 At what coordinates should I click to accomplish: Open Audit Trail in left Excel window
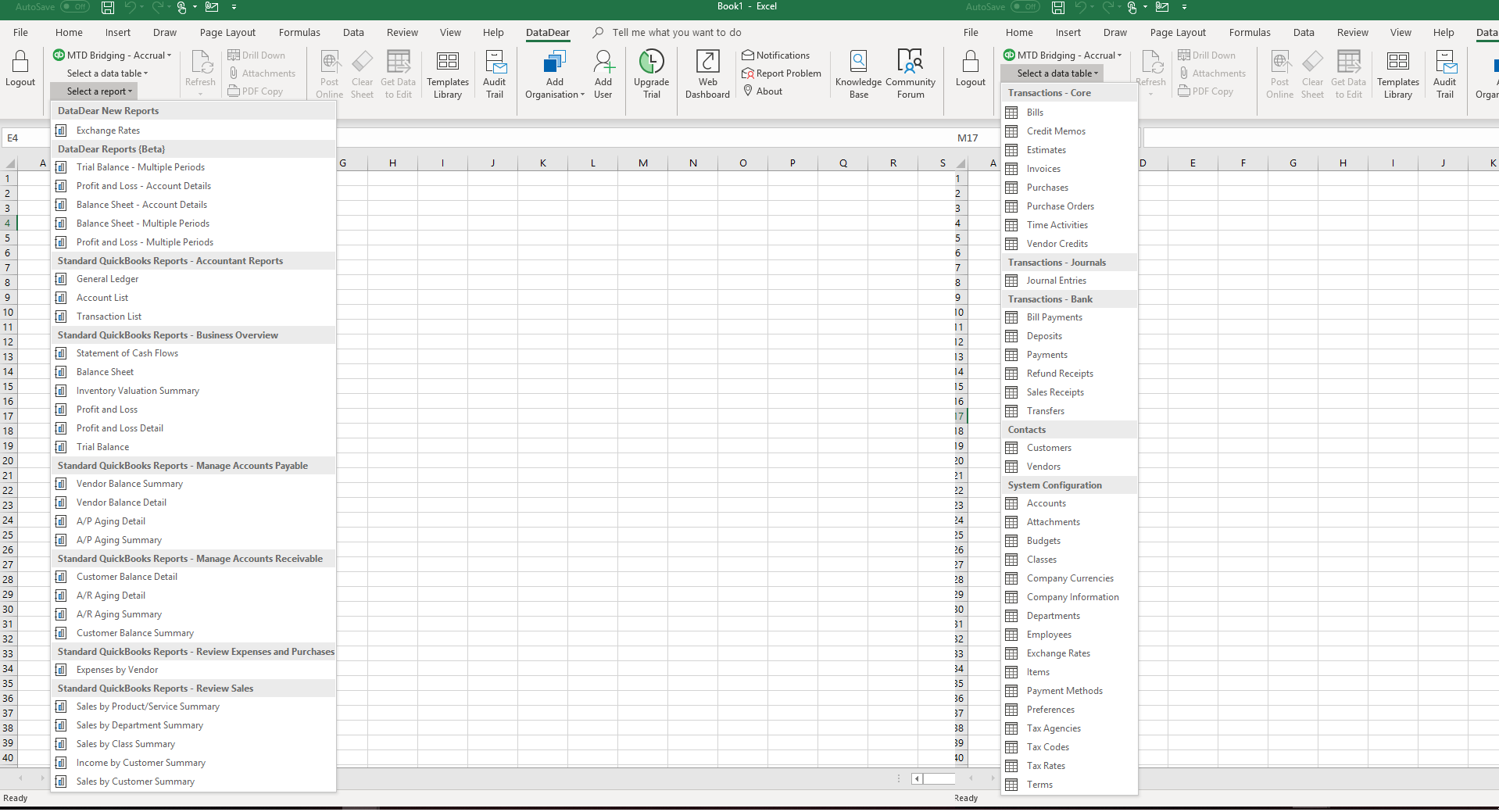click(x=495, y=75)
